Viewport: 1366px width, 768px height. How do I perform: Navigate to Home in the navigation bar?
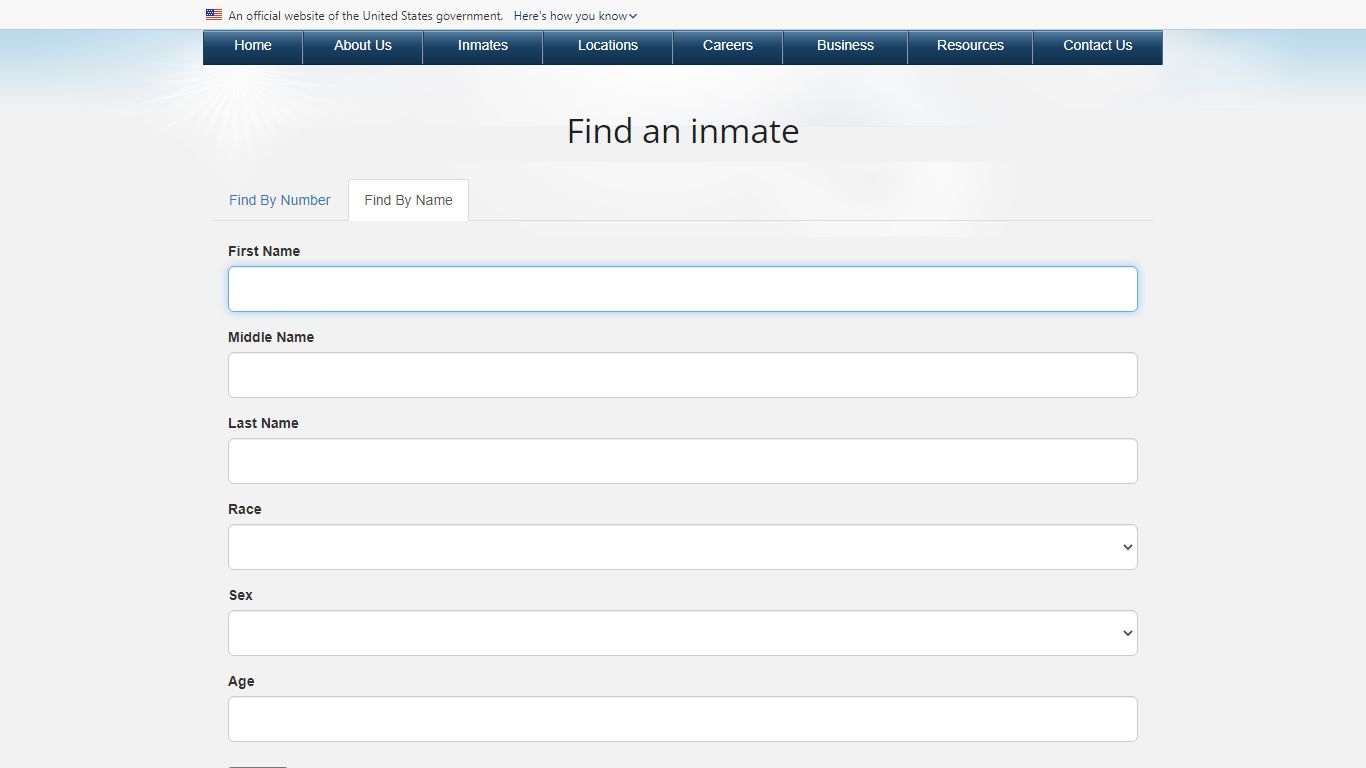tap(252, 46)
